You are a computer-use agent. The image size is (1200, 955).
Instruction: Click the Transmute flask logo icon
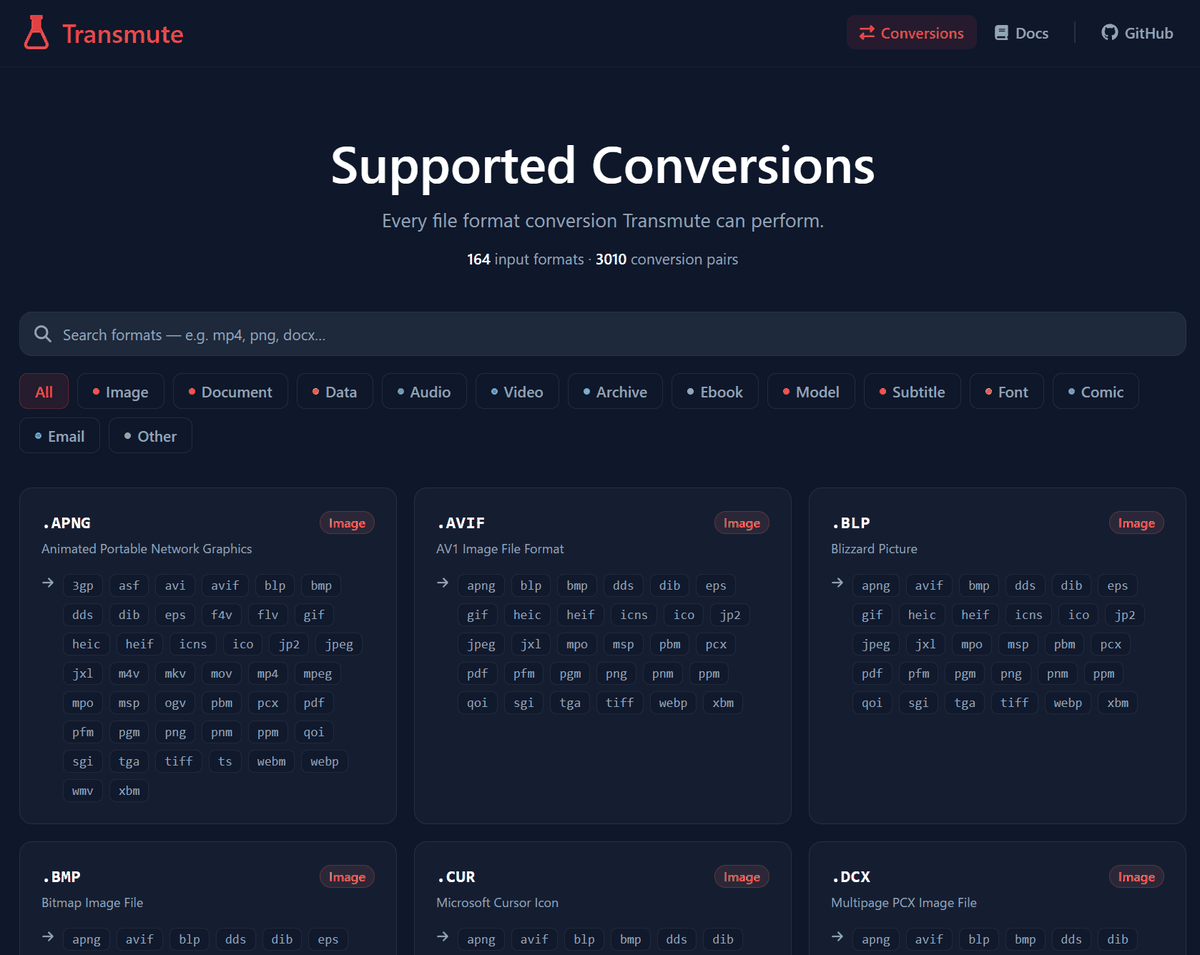coord(36,33)
